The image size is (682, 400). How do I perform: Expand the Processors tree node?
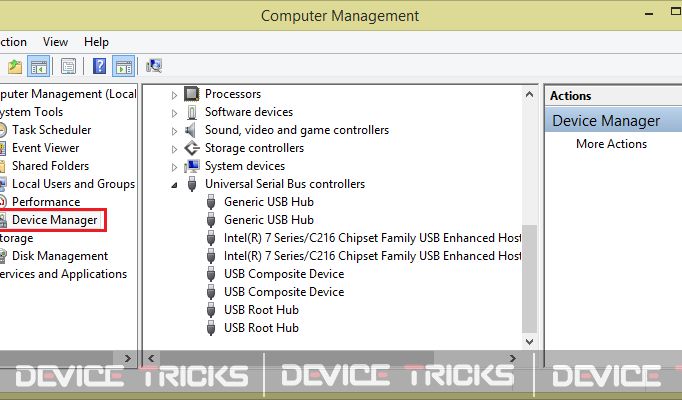pyautogui.click(x=174, y=95)
